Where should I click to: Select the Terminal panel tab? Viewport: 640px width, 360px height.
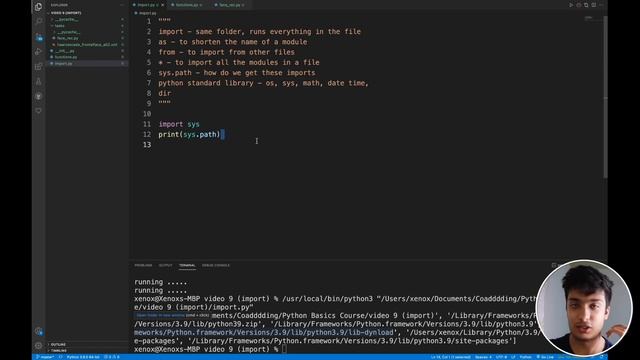[x=187, y=265]
